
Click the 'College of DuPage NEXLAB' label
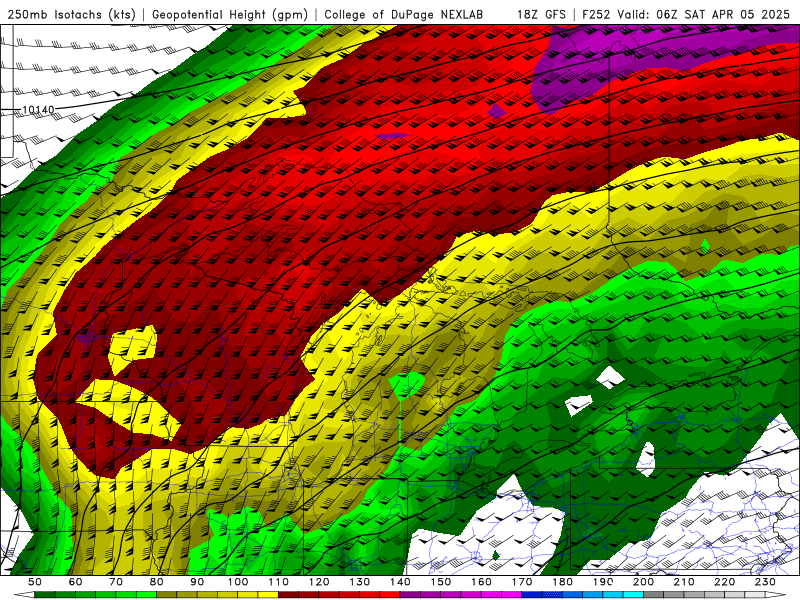tap(404, 14)
